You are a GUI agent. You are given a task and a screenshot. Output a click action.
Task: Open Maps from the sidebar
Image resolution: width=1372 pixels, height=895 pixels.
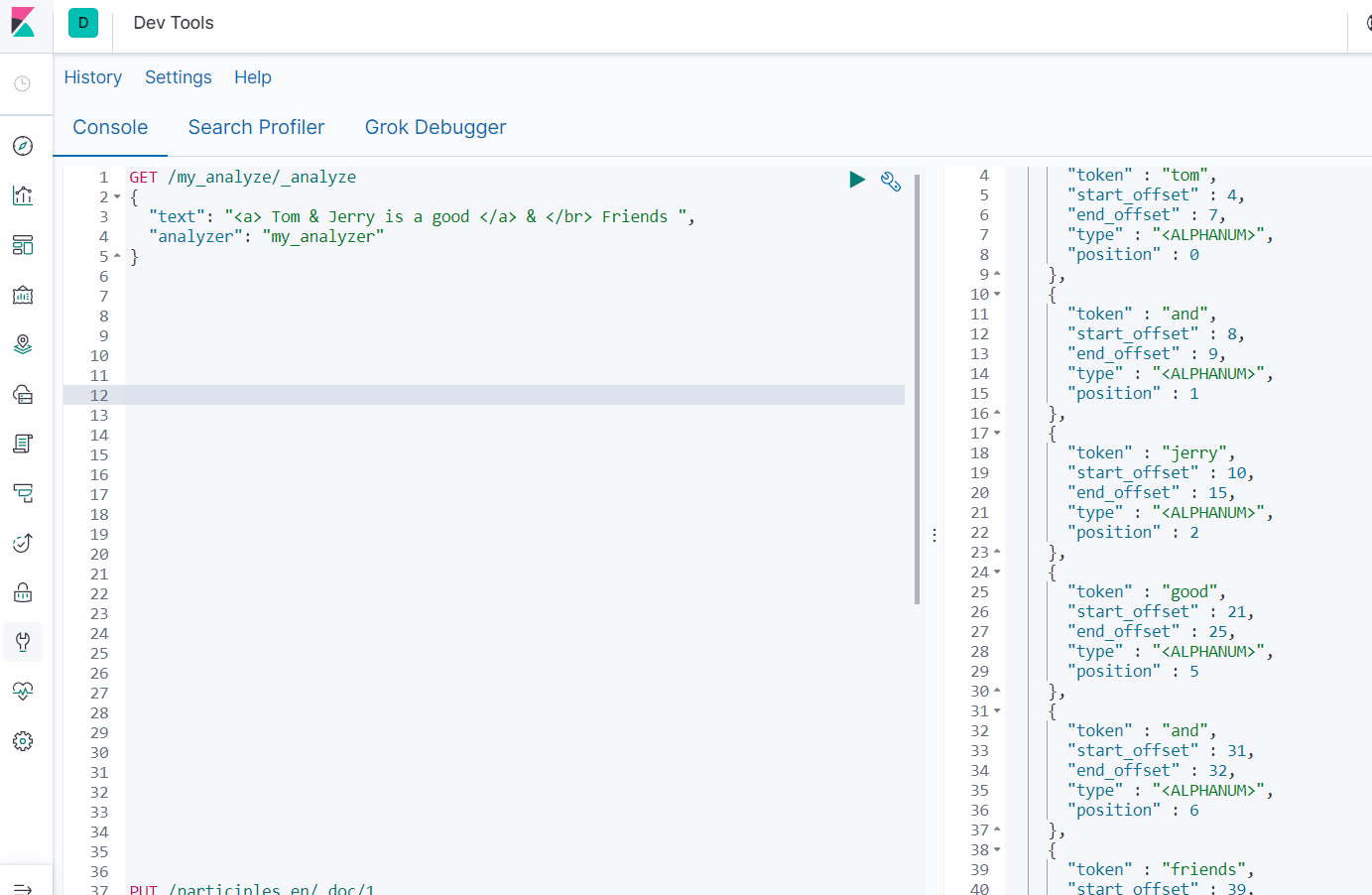click(x=23, y=344)
